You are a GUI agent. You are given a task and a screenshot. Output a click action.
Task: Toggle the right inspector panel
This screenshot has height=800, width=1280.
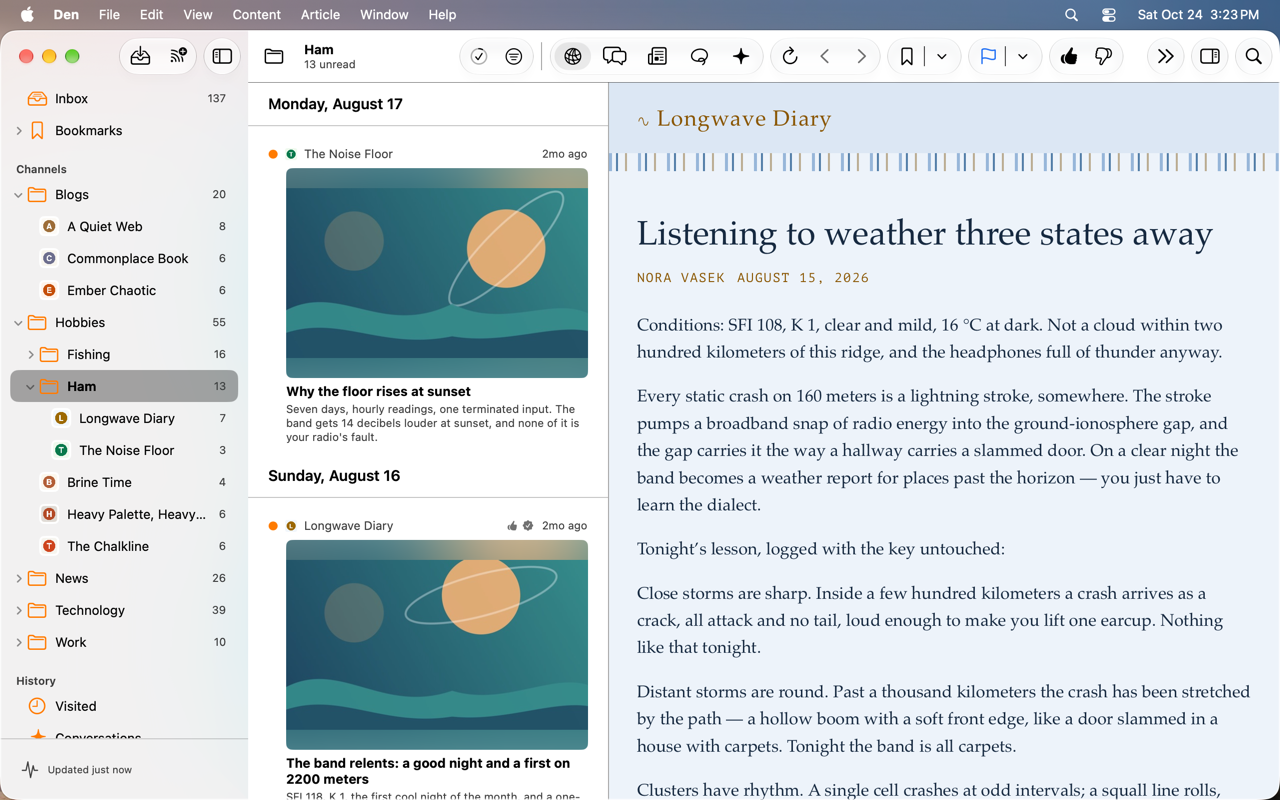(x=1210, y=57)
